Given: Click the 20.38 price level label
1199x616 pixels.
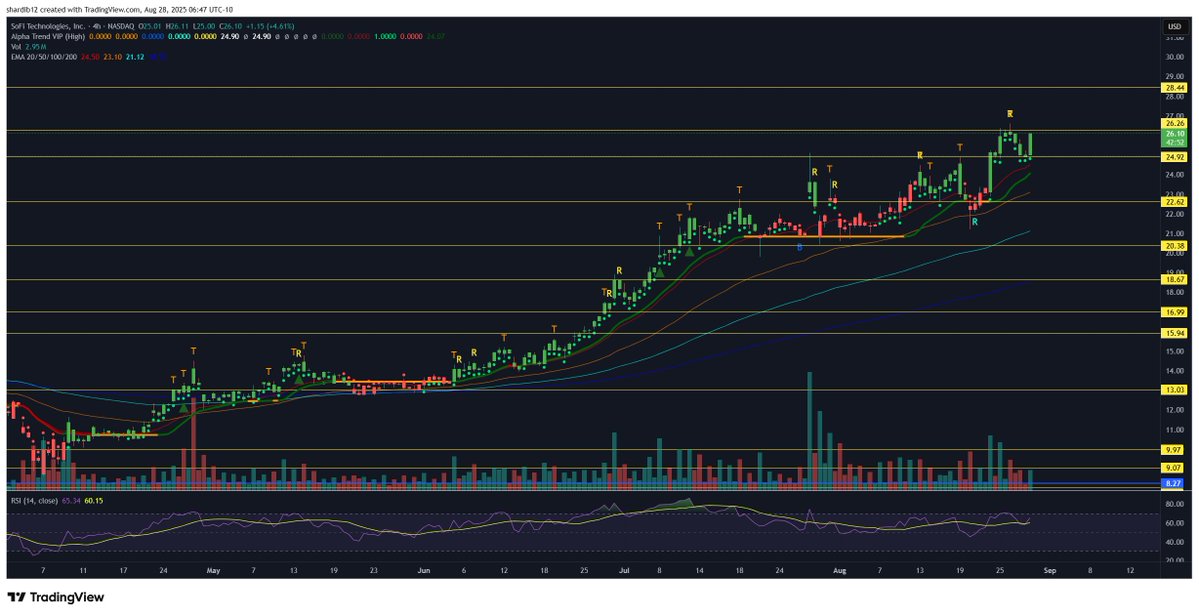Looking at the screenshot, I should click(x=1174, y=245).
